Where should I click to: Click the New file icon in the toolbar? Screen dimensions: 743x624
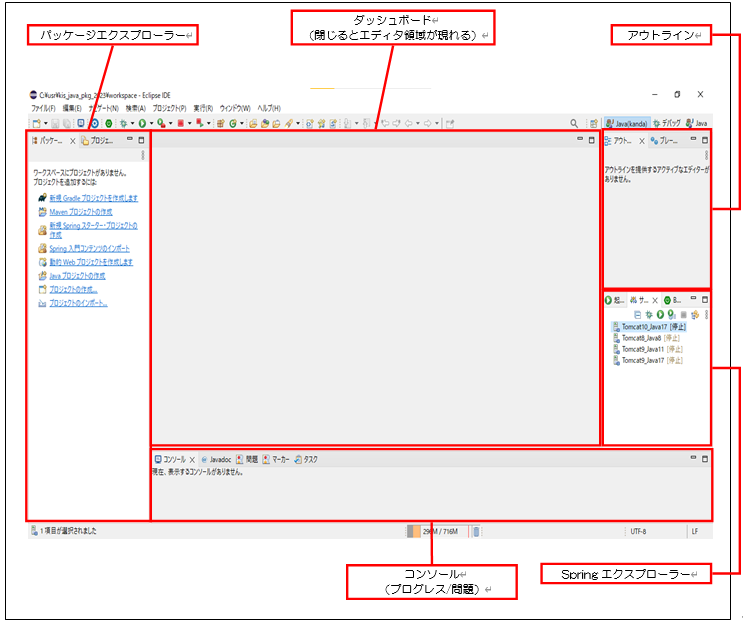tap(35, 124)
